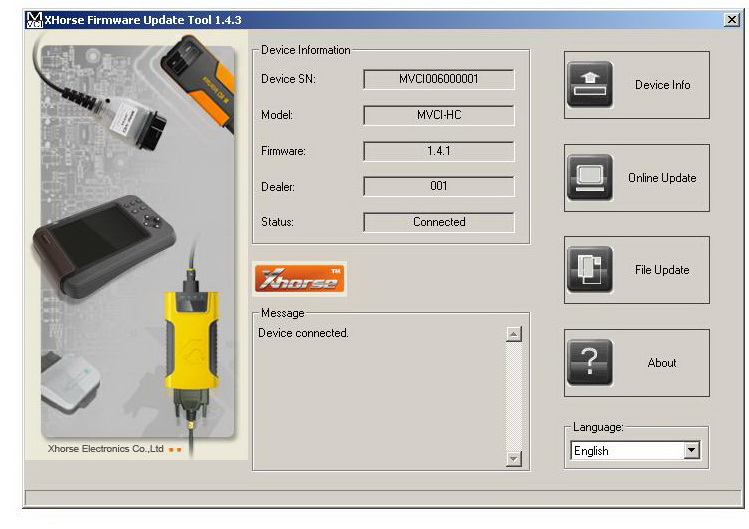Click the MVCI title bar icon
The image size is (749, 529).
tap(34, 20)
